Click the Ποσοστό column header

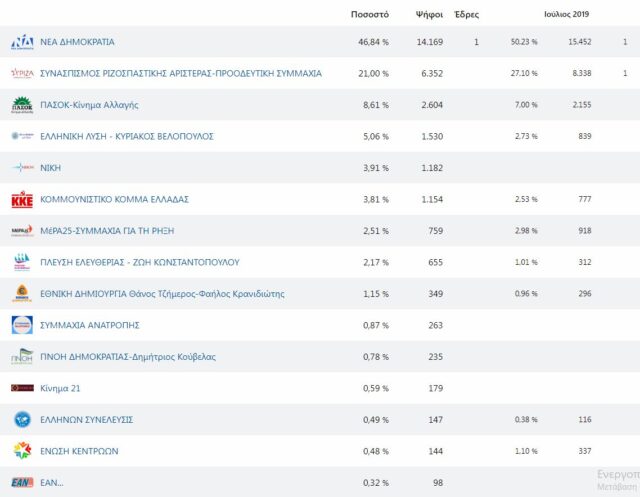[x=369, y=15]
